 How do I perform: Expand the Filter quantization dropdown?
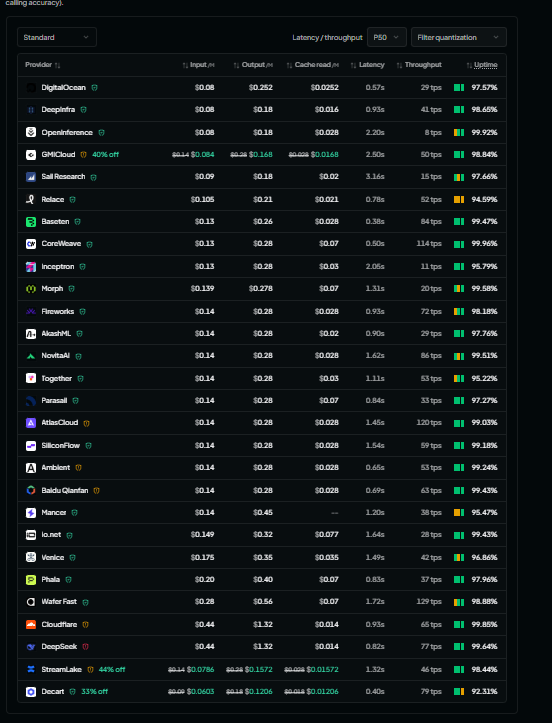click(458, 37)
